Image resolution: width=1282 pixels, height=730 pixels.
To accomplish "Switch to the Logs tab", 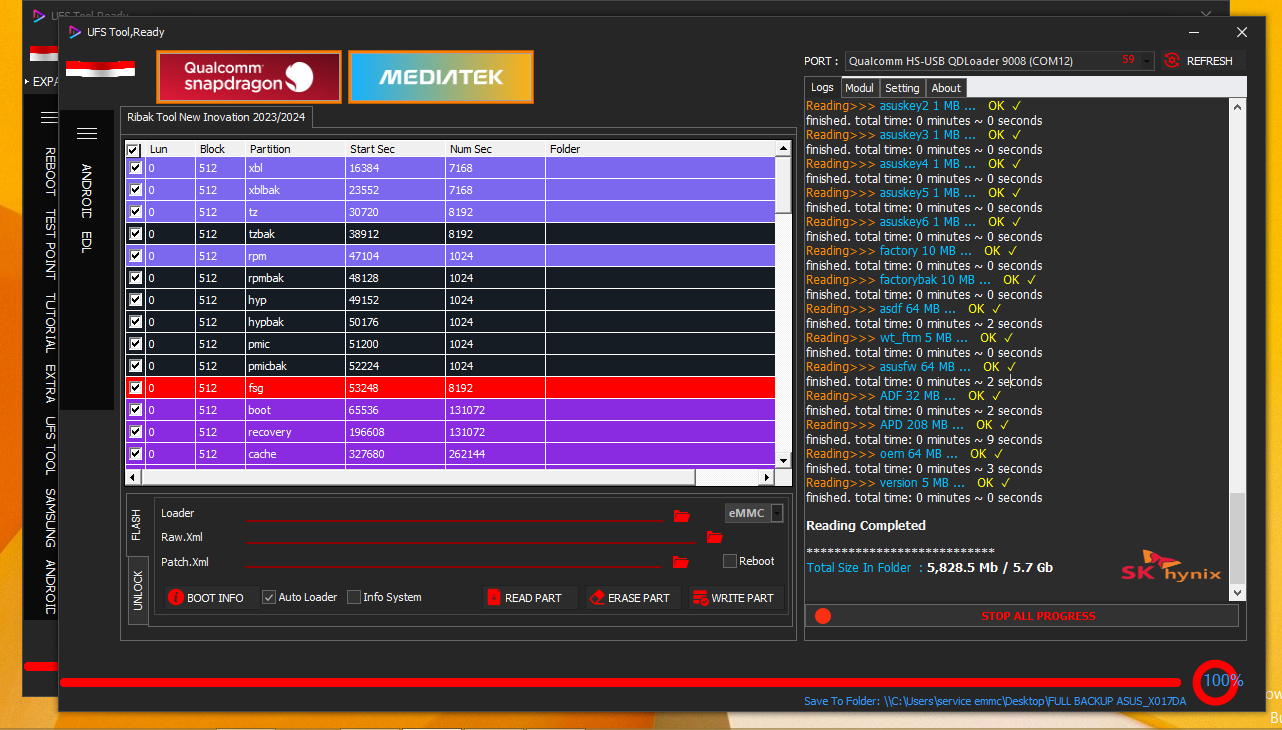I will [822, 88].
